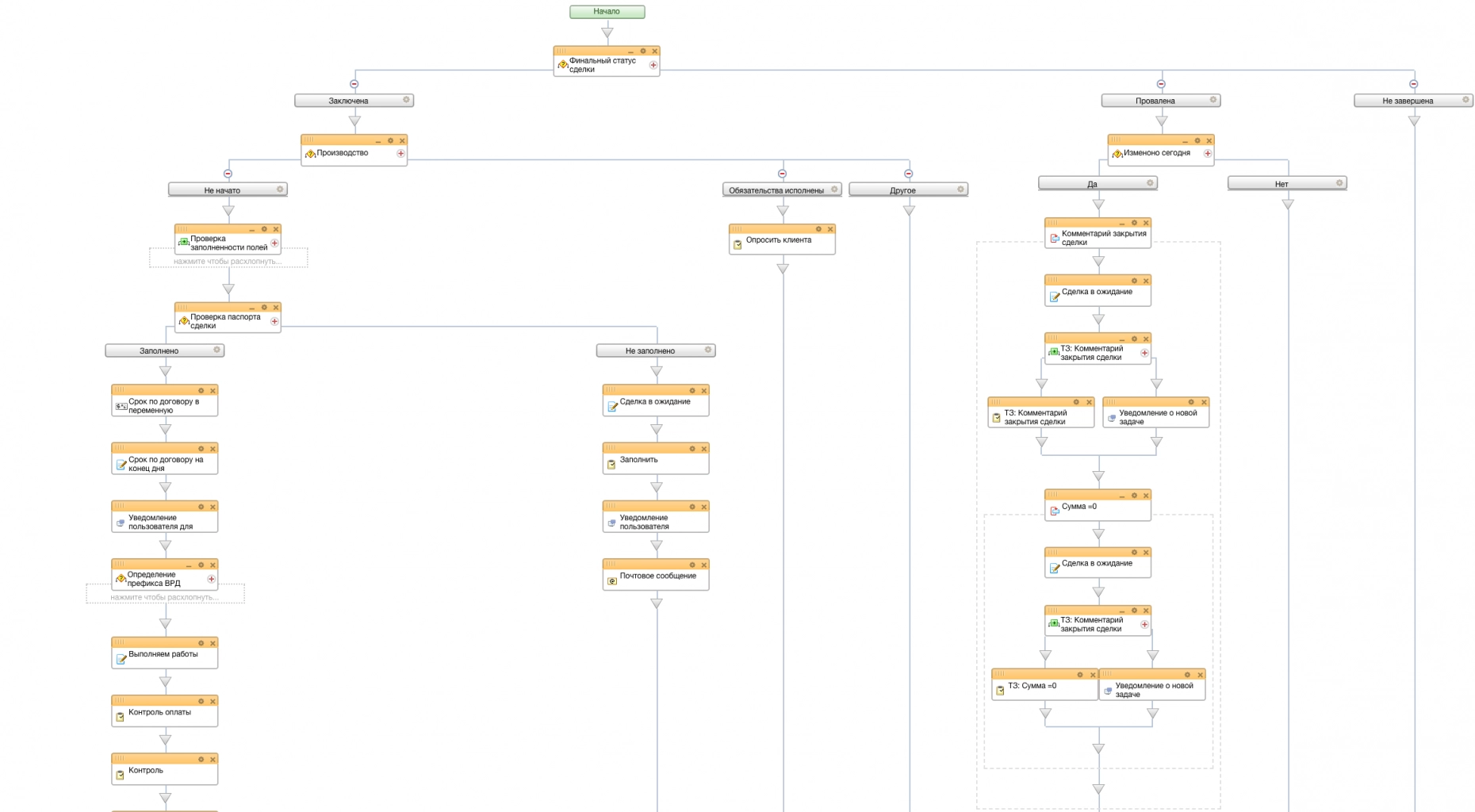Remove the Не начато branch via minus
This screenshot has width=1475, height=812.
coord(228,174)
